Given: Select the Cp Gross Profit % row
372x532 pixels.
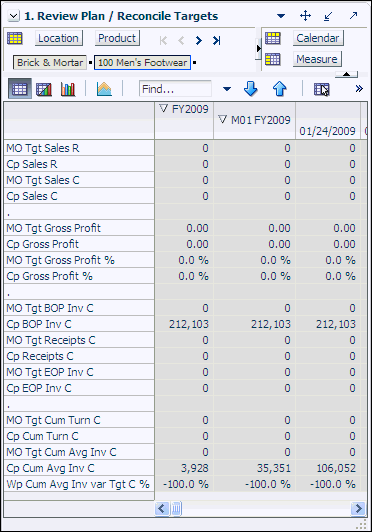Looking at the screenshot, I should pyautogui.click(x=79, y=276).
